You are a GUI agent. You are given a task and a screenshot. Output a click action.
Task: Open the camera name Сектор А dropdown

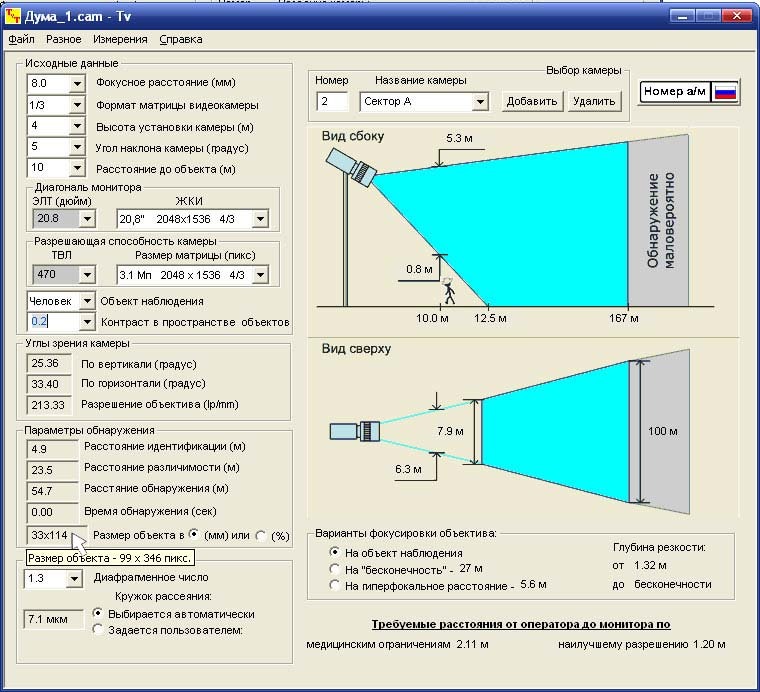(x=480, y=101)
